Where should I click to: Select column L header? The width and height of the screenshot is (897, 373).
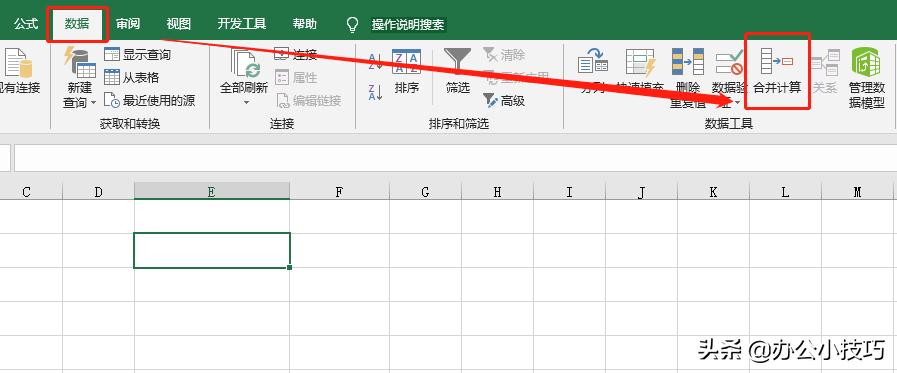pos(785,192)
